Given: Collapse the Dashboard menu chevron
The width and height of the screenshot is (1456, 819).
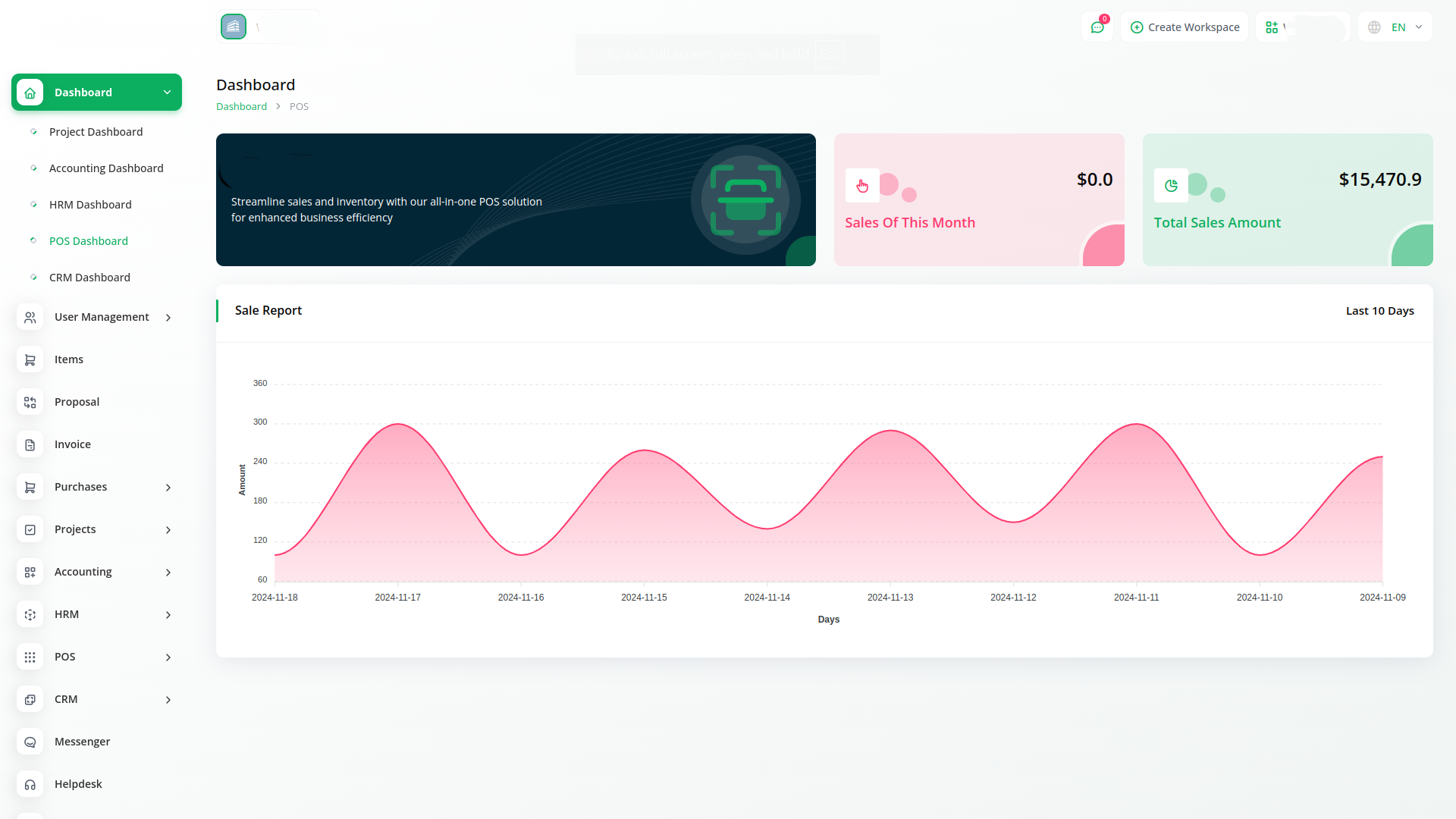Looking at the screenshot, I should tap(167, 93).
